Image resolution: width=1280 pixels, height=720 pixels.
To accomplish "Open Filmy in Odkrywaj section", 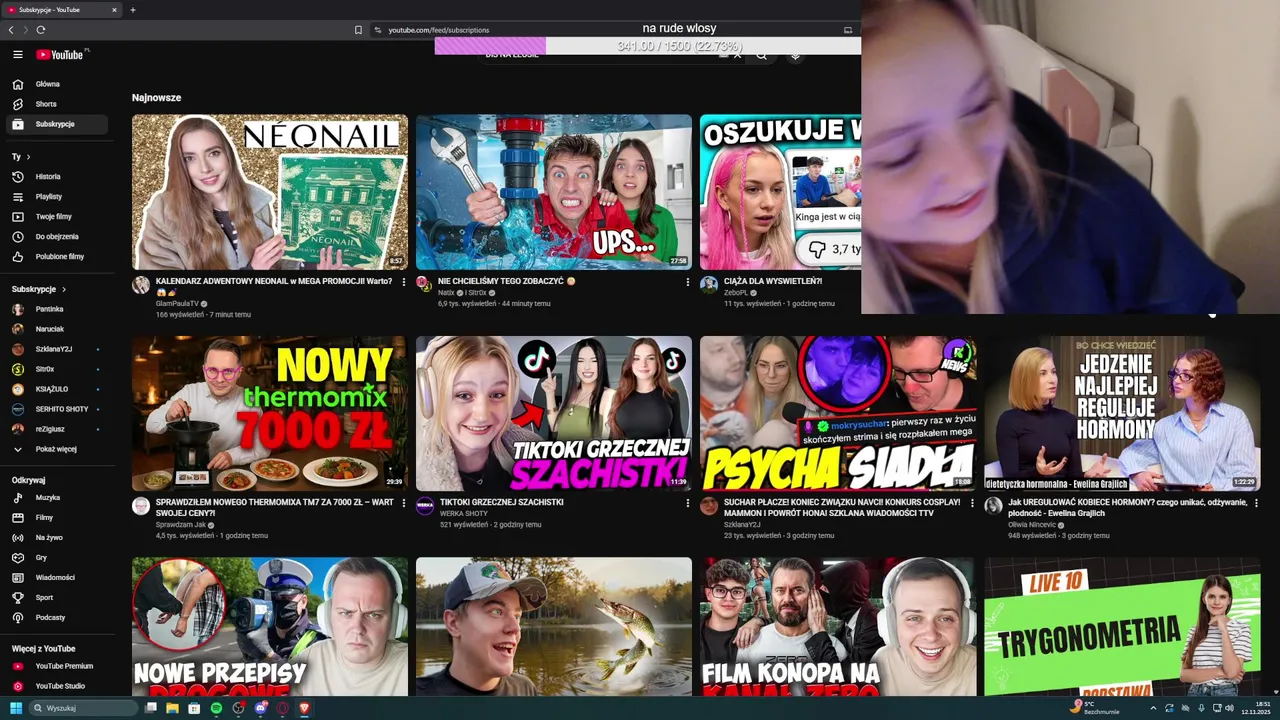I will [59, 517].
